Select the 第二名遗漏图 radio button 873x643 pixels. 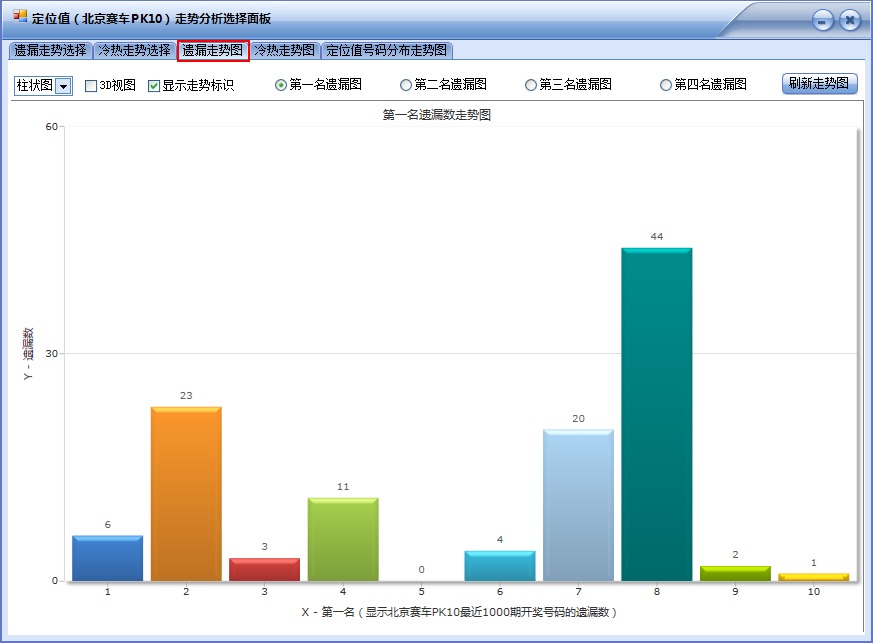click(x=406, y=85)
